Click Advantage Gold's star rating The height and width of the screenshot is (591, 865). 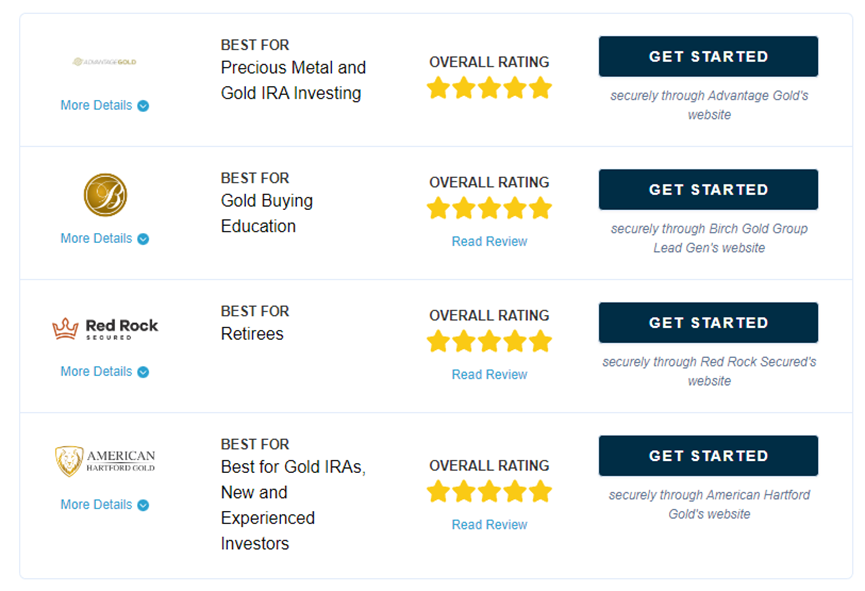[x=489, y=88]
